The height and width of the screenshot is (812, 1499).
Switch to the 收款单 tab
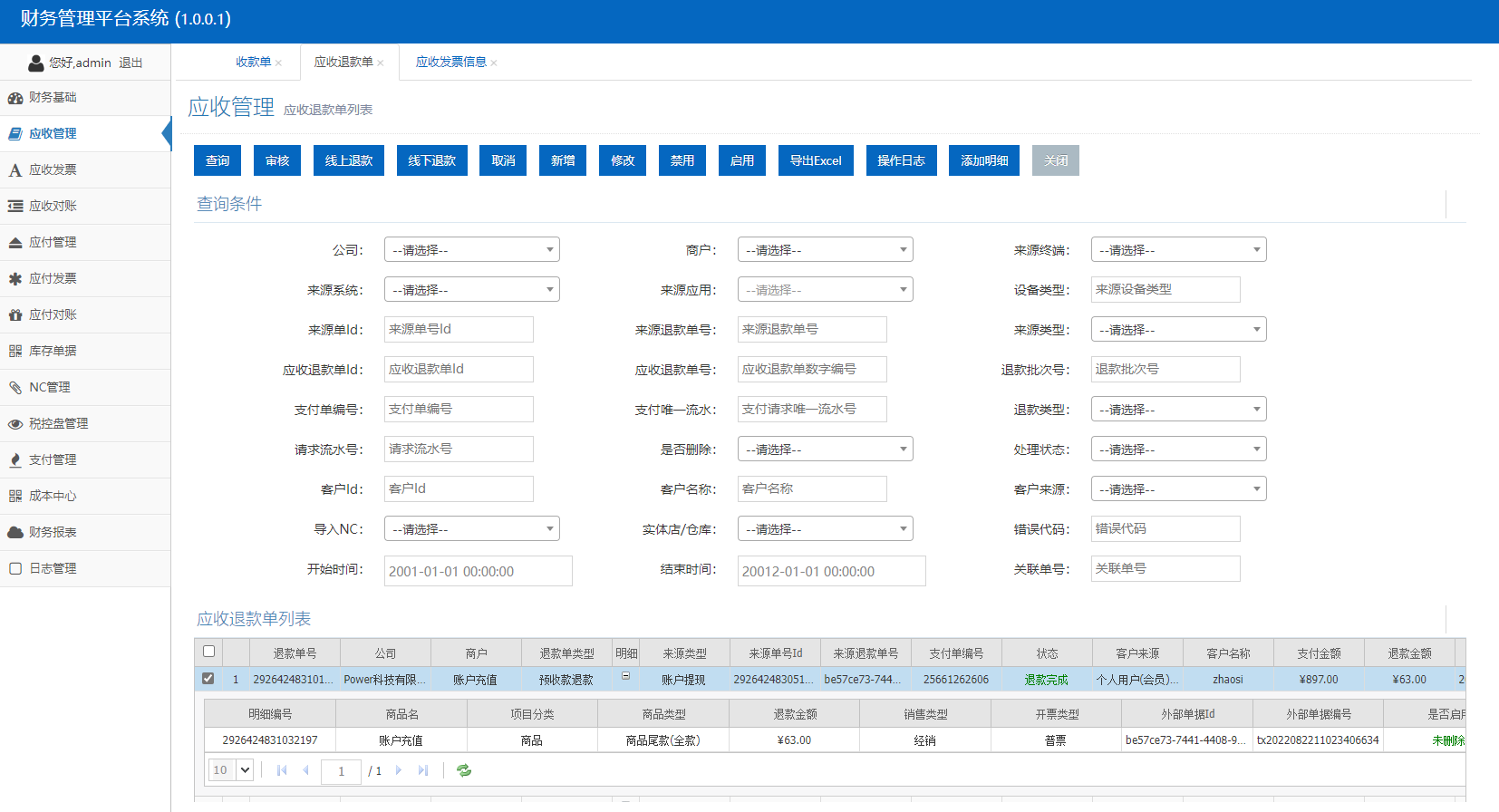pyautogui.click(x=253, y=63)
